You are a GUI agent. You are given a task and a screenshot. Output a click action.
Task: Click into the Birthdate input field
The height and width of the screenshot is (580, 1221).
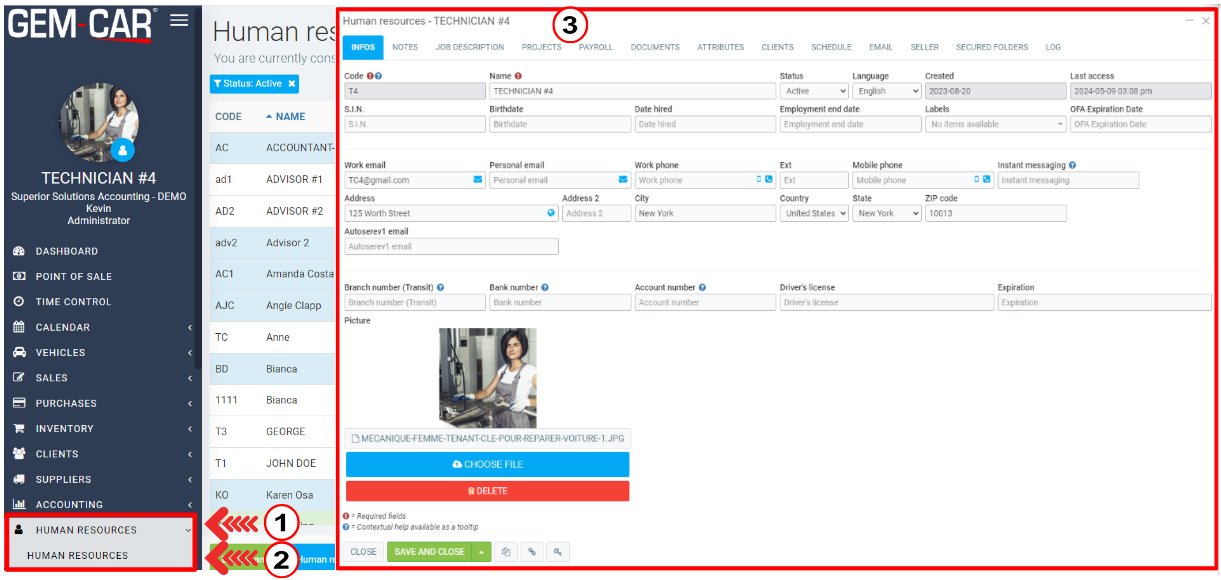coord(559,125)
